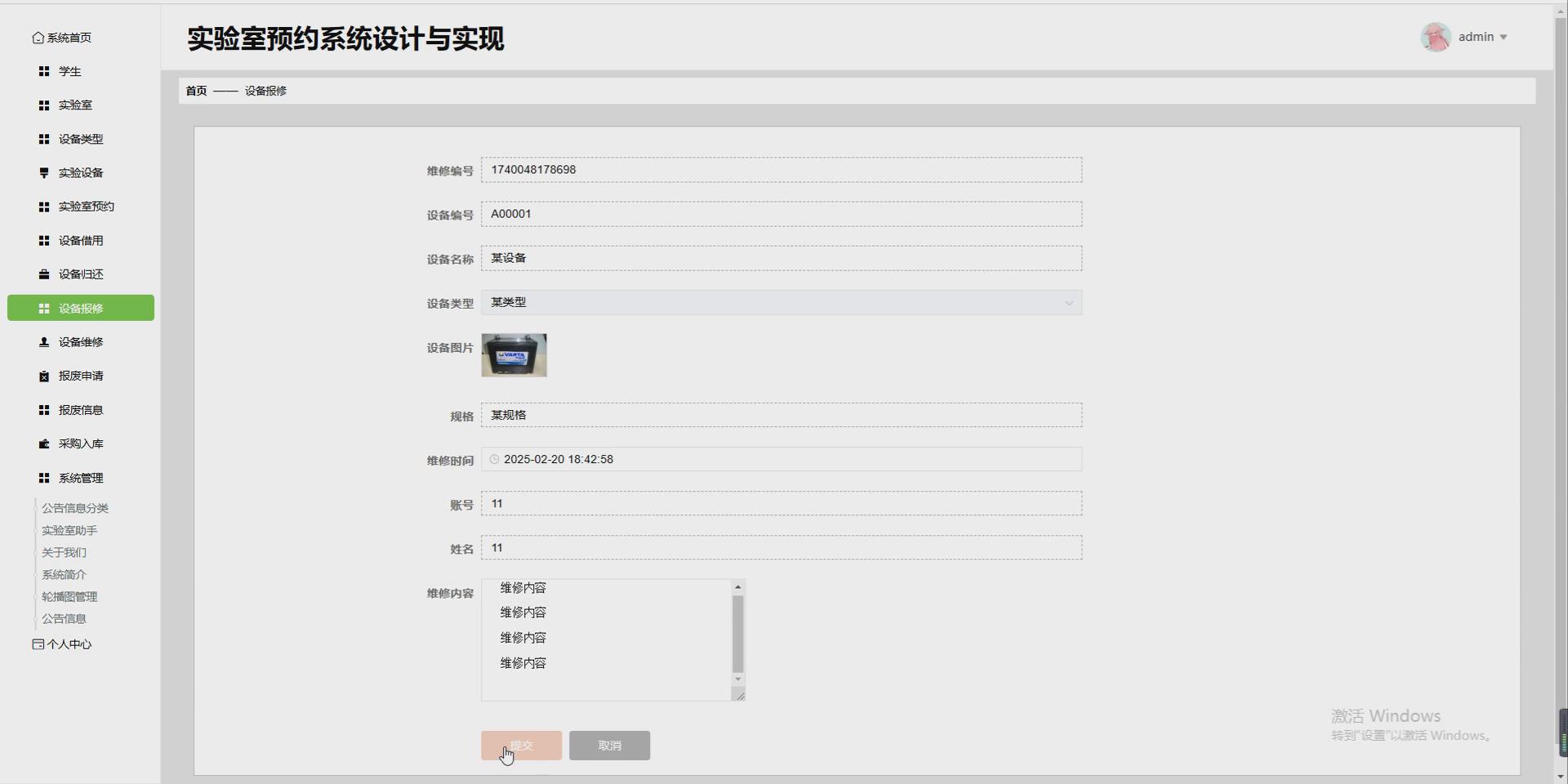The height and width of the screenshot is (784, 1568).
Task: Click the 提交 submit button
Action: coord(521,745)
